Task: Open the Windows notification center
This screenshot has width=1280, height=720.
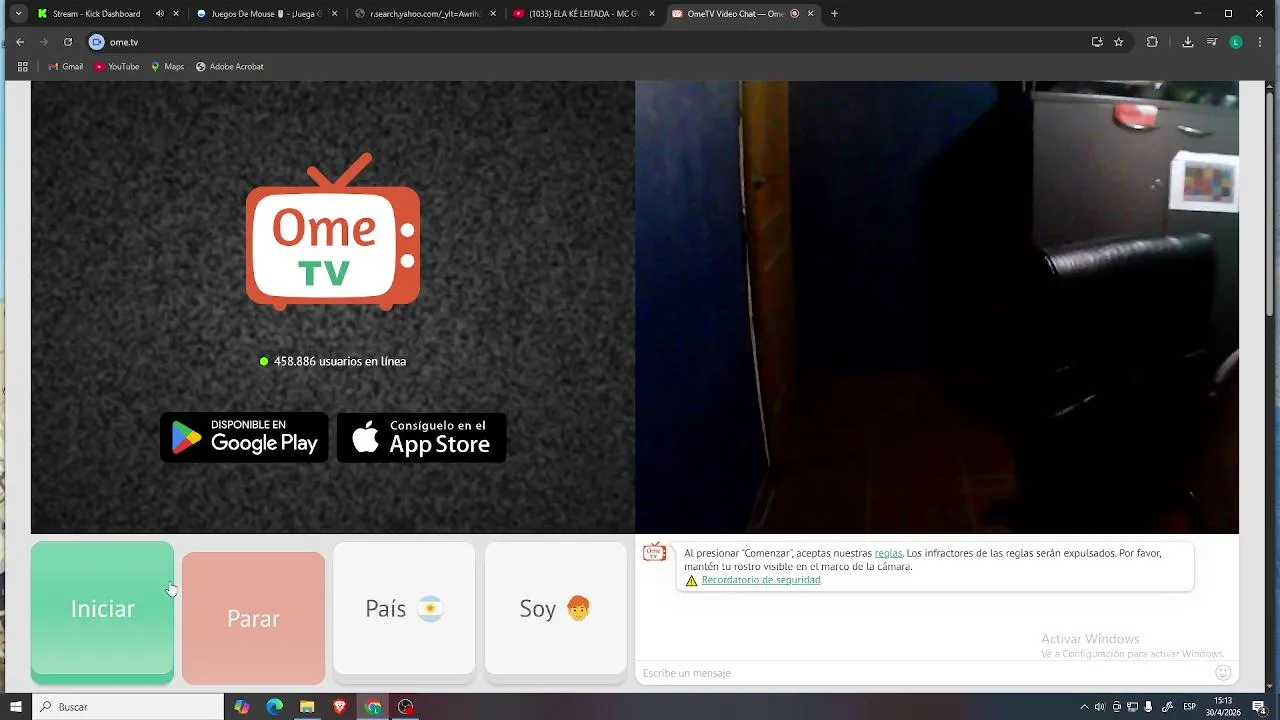Action: (1259, 707)
